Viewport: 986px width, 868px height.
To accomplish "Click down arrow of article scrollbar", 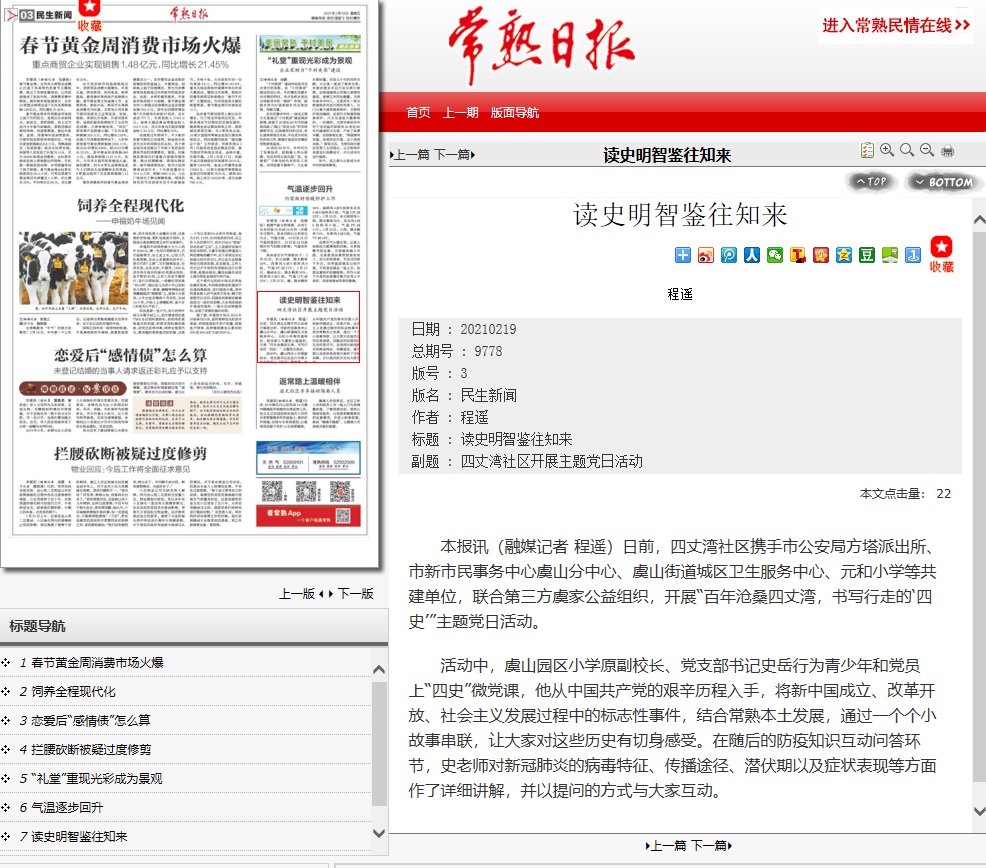I will click(x=979, y=811).
